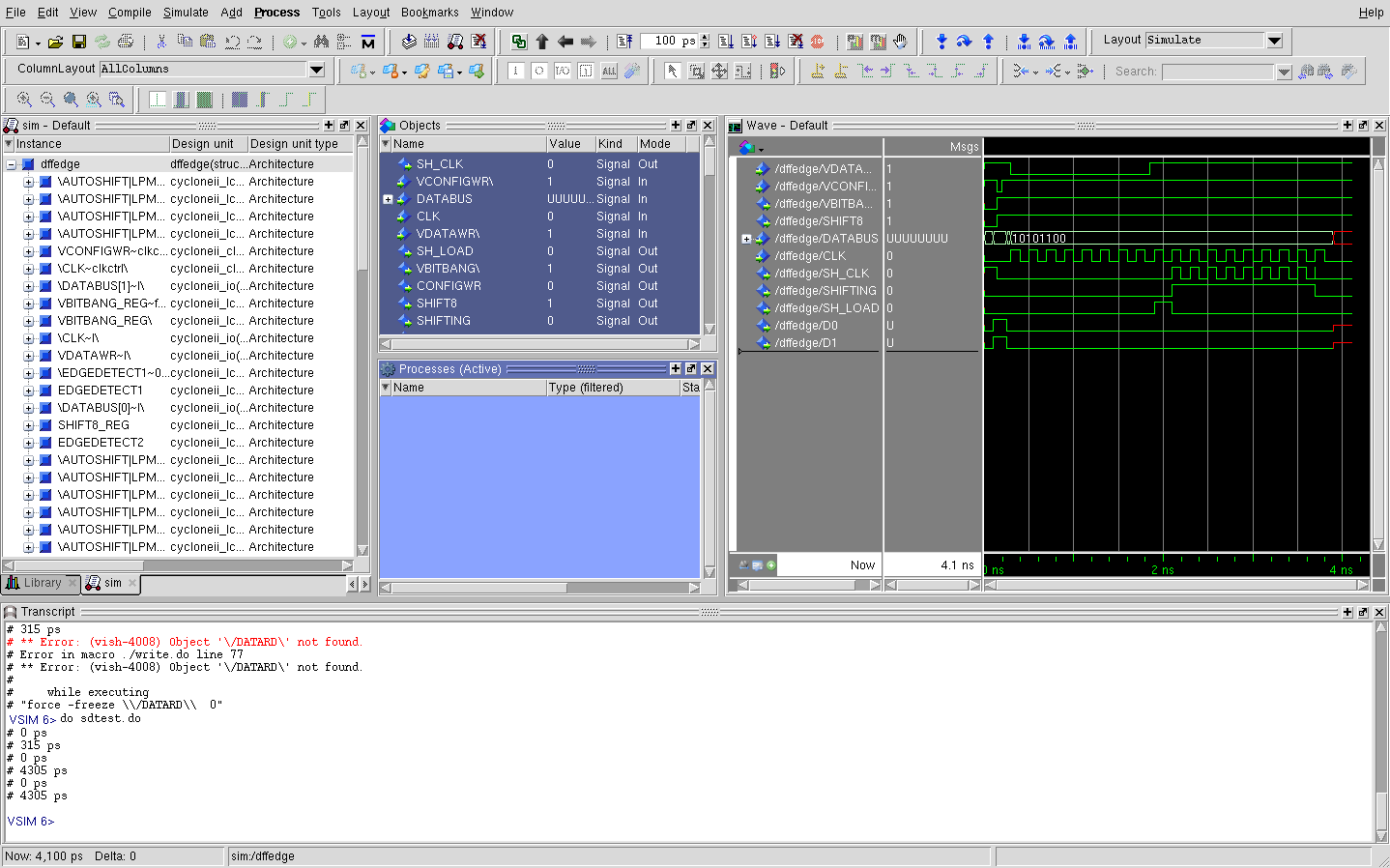
Task: Click the Paste clipboard icon
Action: click(x=207, y=42)
